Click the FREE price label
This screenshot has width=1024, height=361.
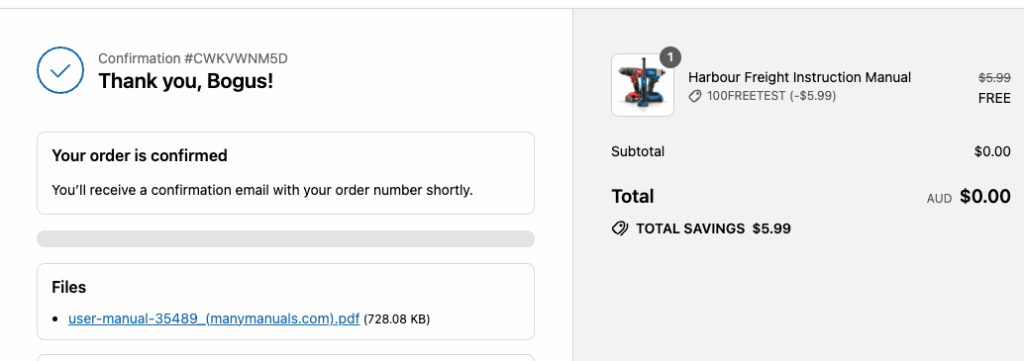pos(994,99)
